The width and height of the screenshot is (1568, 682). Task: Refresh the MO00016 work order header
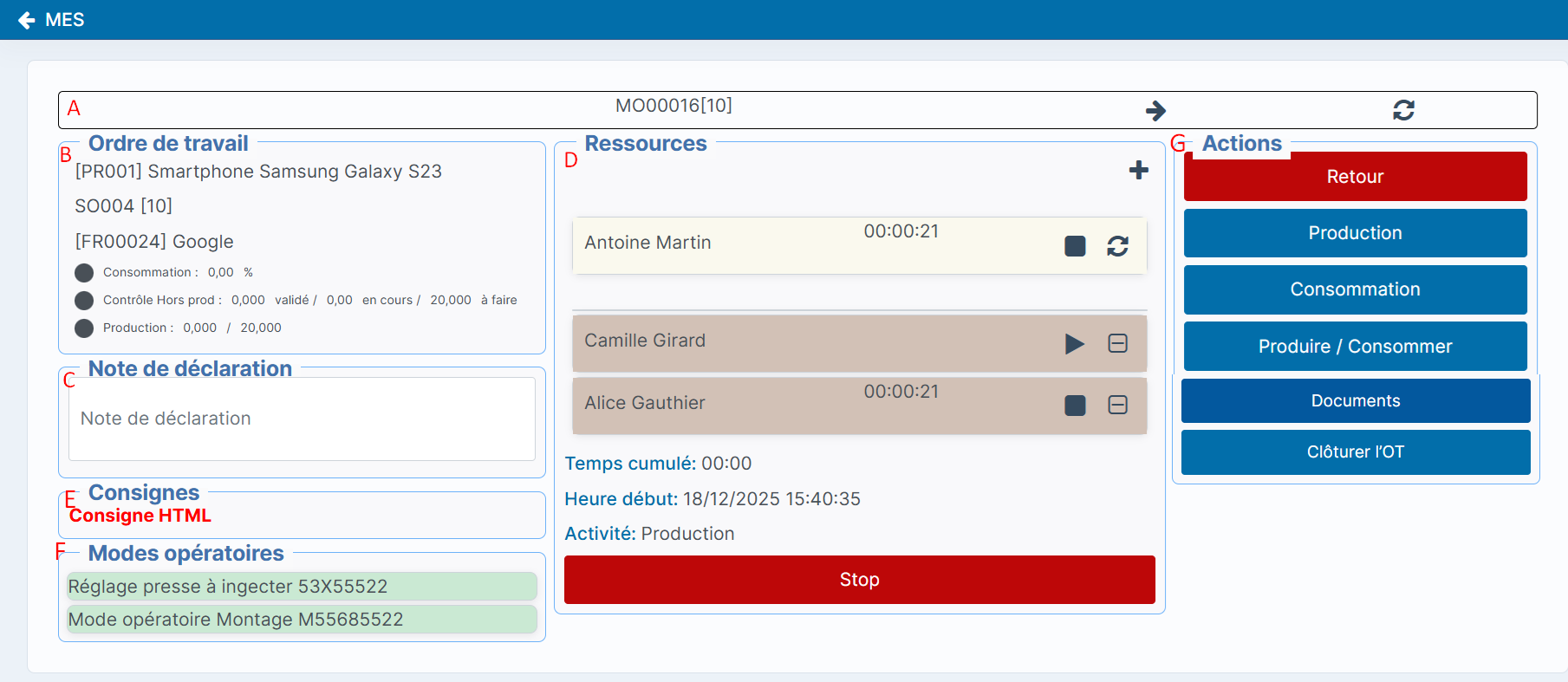click(x=1403, y=110)
